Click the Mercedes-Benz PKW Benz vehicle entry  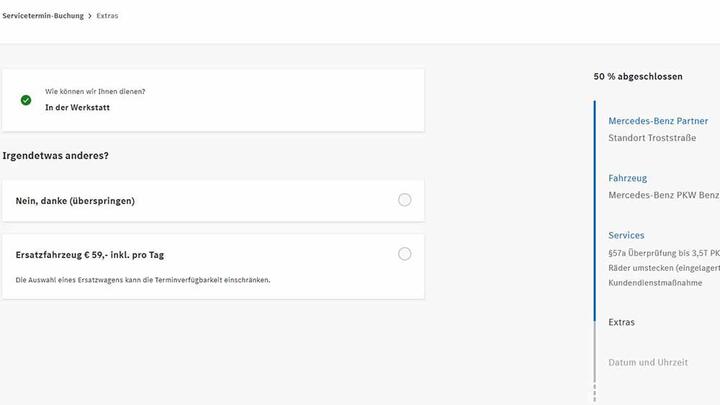(x=663, y=195)
